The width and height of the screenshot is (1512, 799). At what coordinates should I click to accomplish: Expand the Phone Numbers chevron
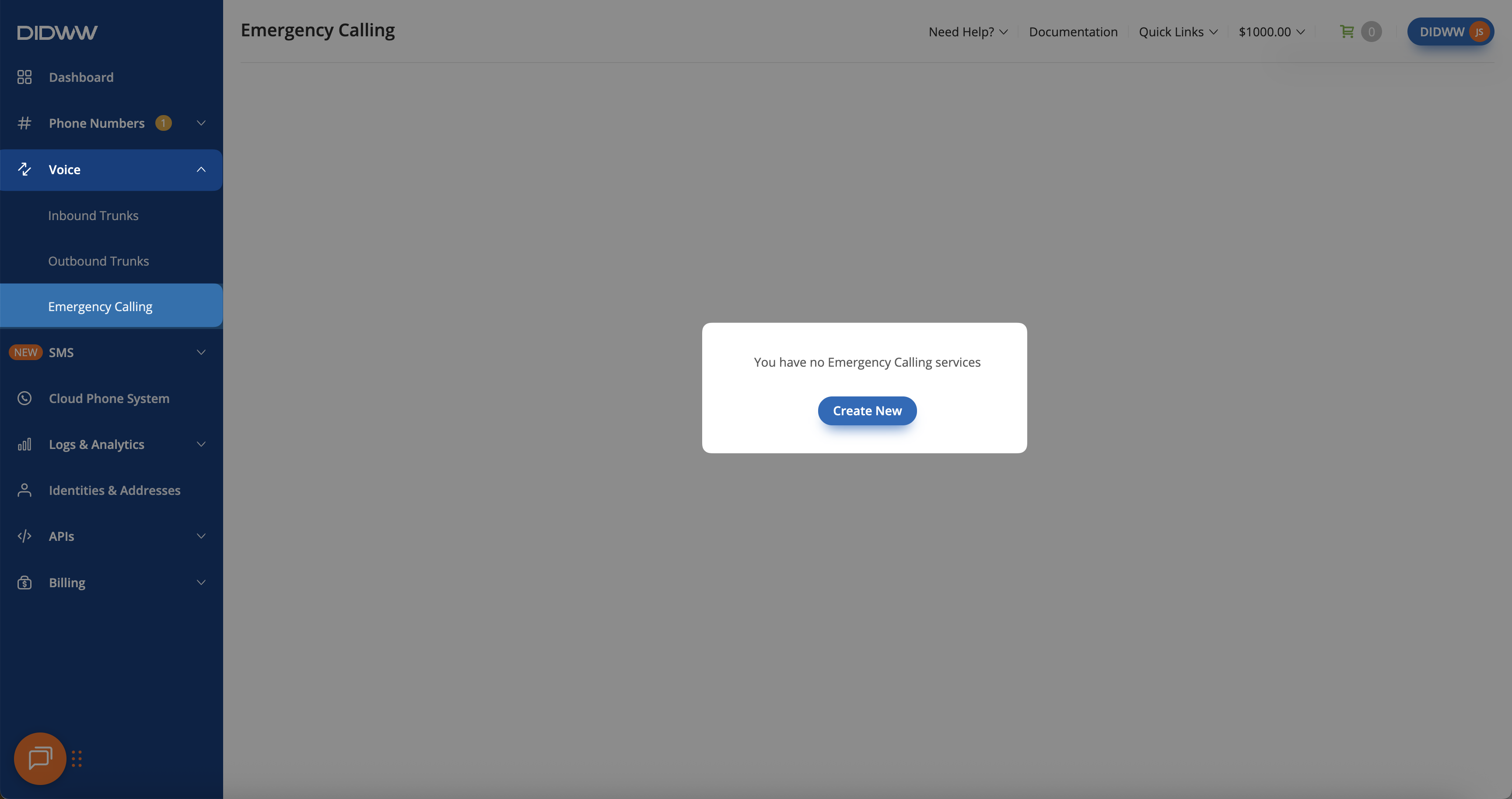coord(201,123)
